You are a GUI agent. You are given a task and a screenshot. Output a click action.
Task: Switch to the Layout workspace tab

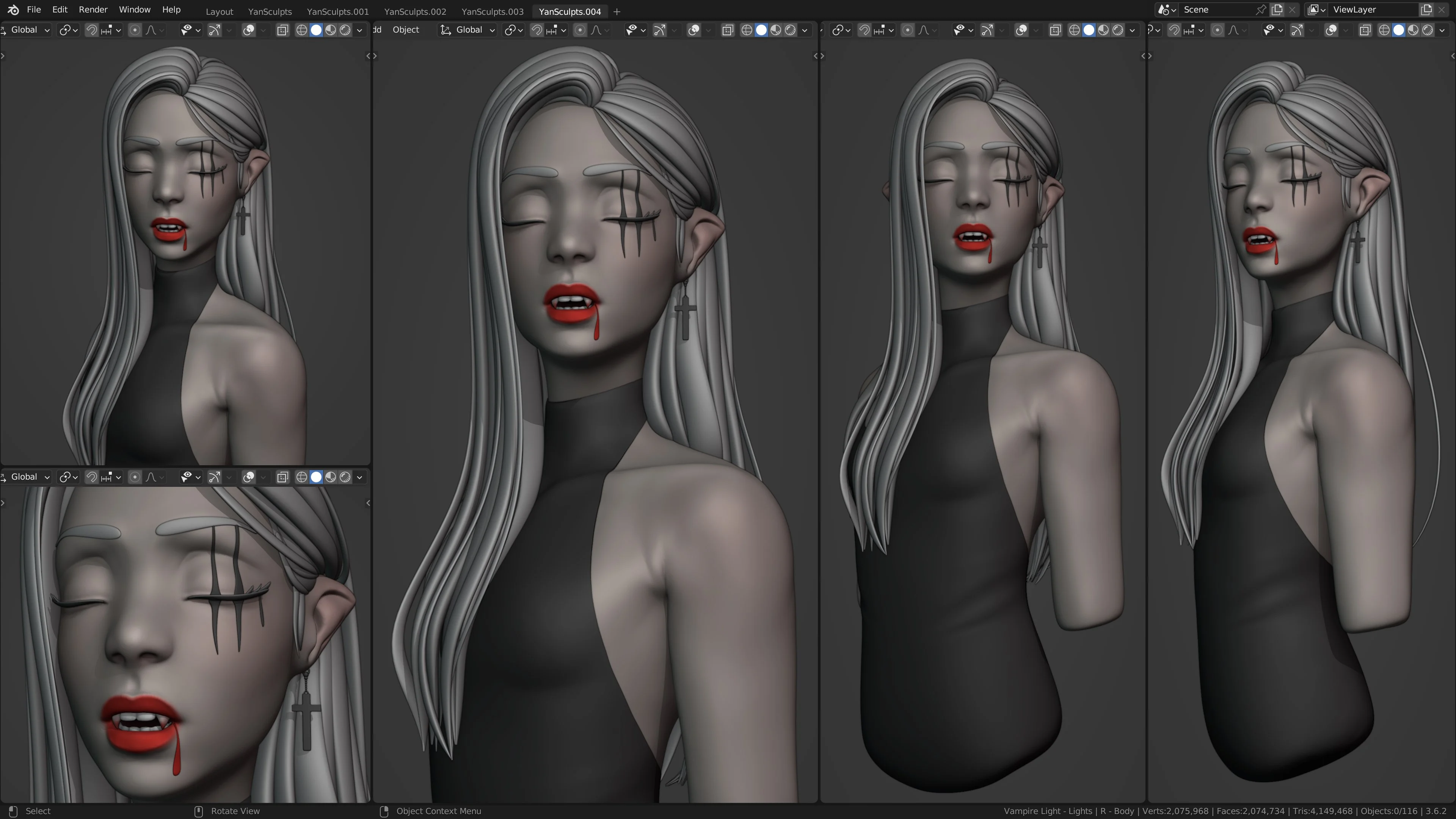tap(219, 11)
